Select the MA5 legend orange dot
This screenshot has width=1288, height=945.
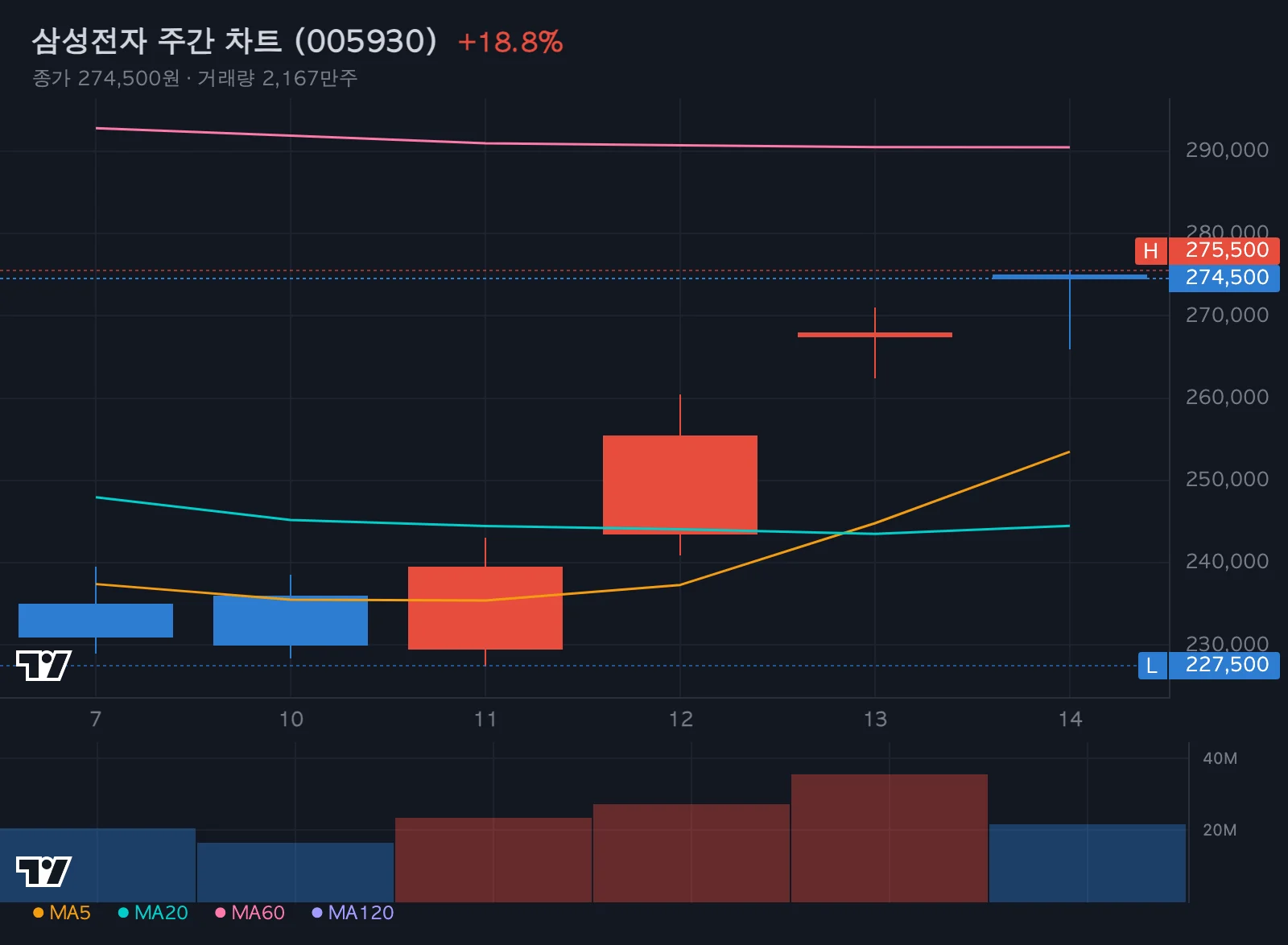pyautogui.click(x=38, y=913)
